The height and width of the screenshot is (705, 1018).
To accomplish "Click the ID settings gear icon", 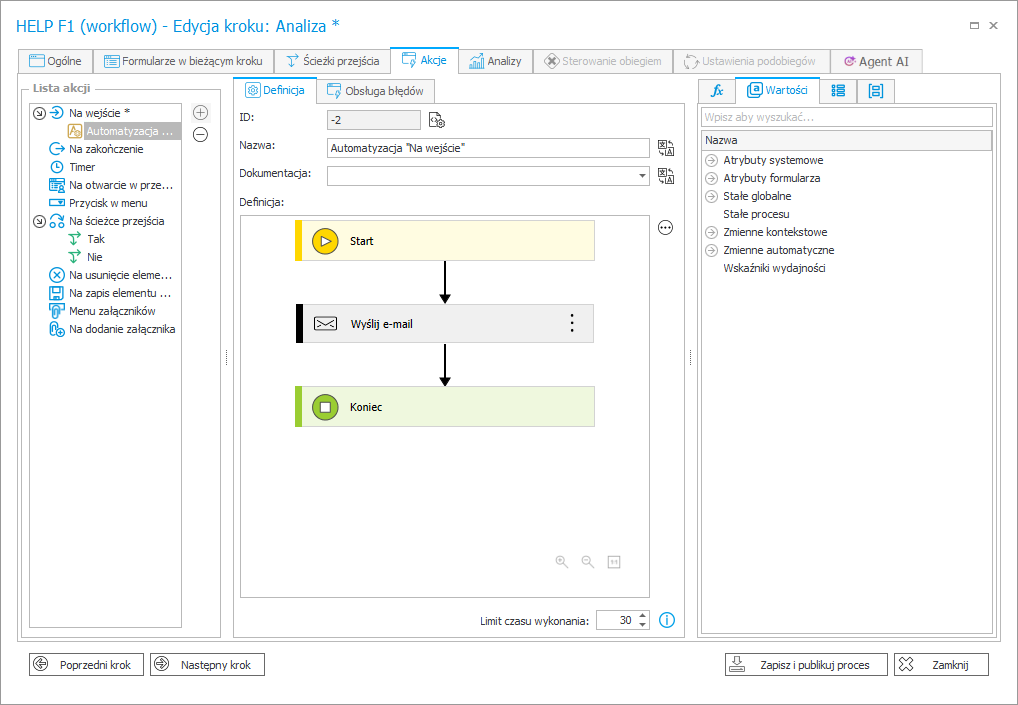I will [x=436, y=121].
